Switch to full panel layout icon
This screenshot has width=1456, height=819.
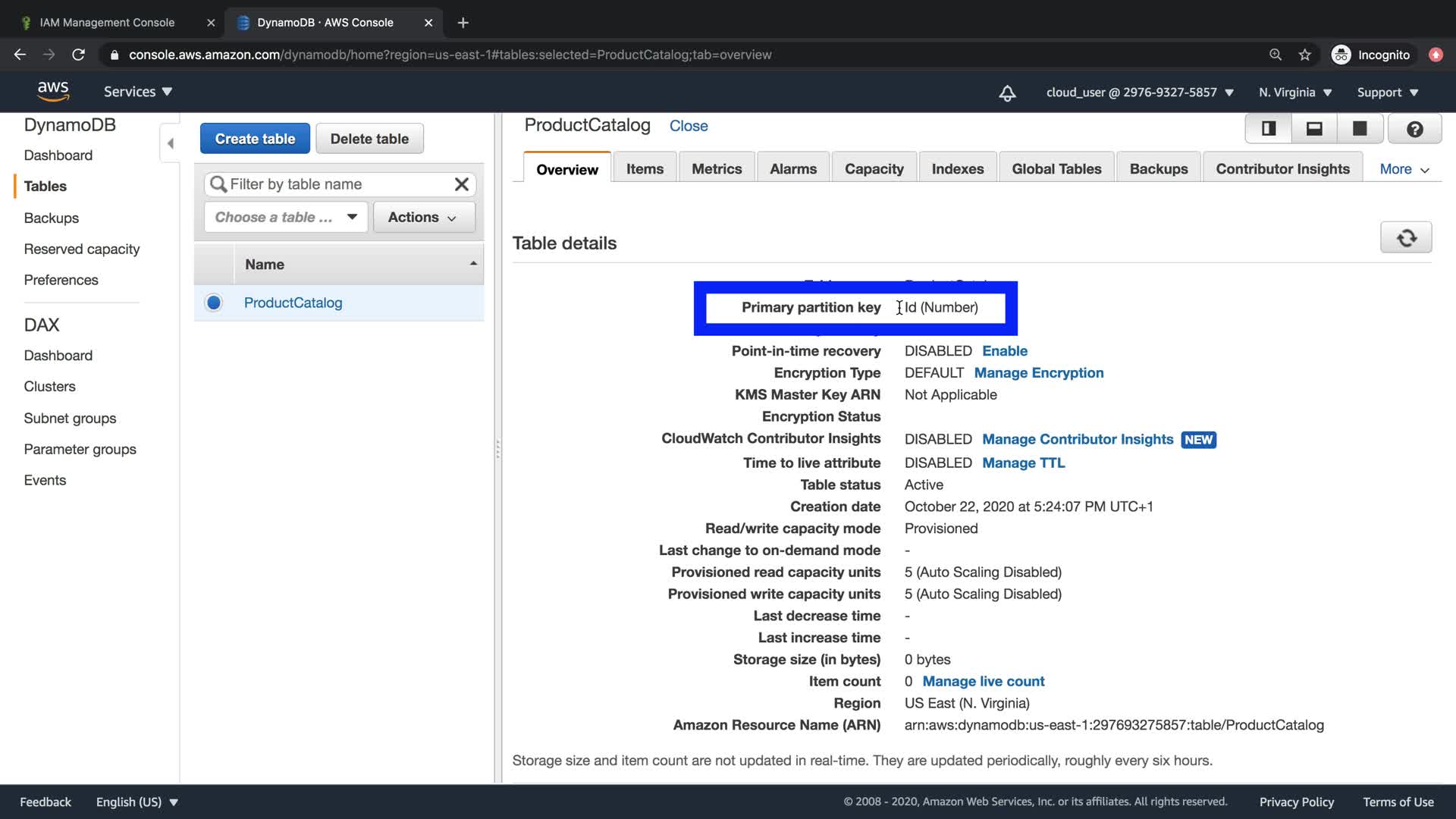pyautogui.click(x=1360, y=129)
